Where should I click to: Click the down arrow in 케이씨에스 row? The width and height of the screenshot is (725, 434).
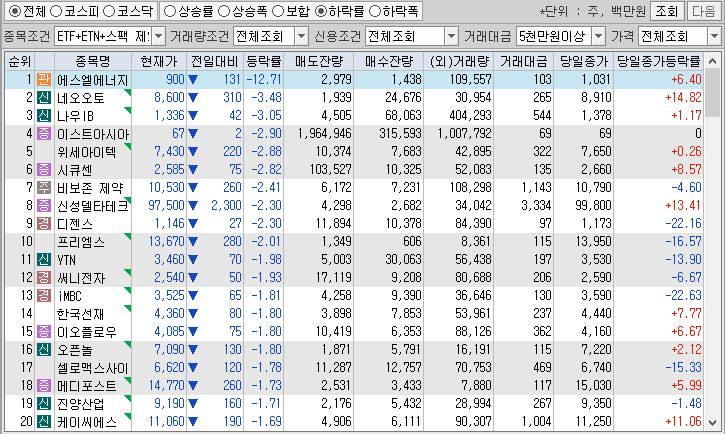(x=193, y=421)
